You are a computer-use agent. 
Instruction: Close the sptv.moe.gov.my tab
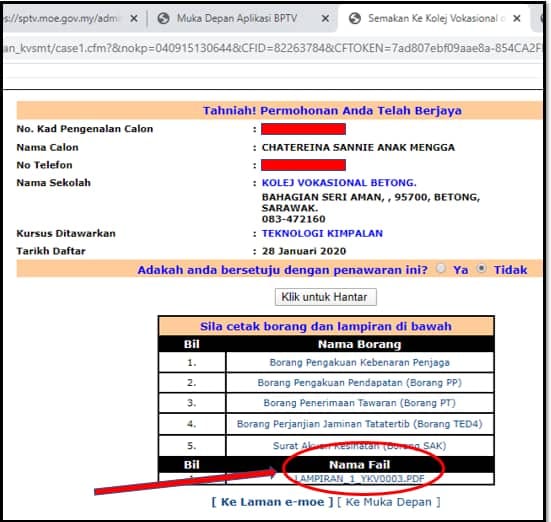[x=134, y=18]
